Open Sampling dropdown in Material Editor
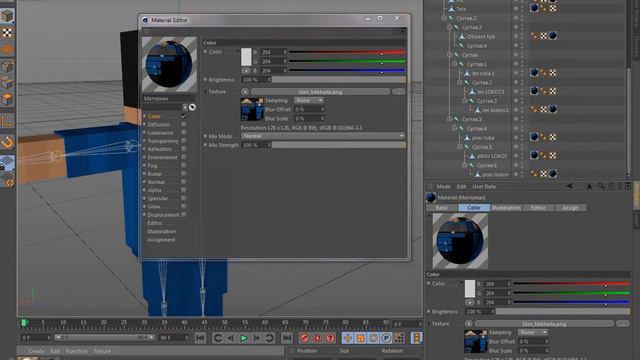Image resolution: width=640 pixels, height=360 pixels. coord(309,100)
